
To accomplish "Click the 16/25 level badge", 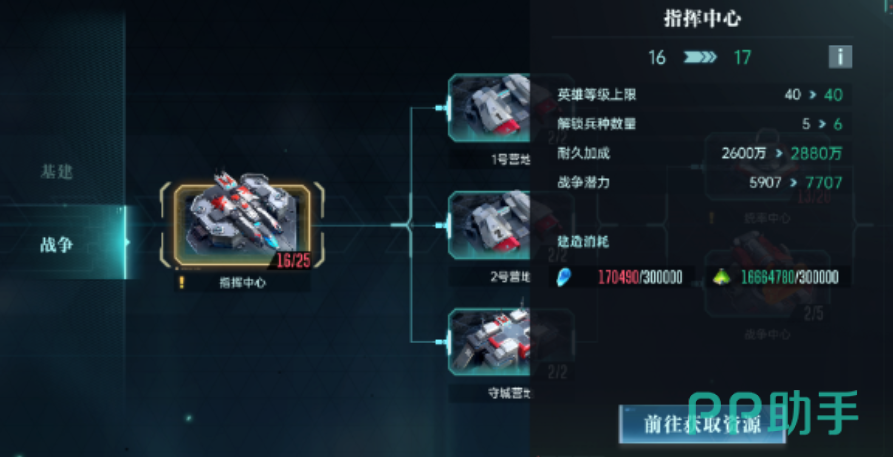I will pyautogui.click(x=293, y=260).
